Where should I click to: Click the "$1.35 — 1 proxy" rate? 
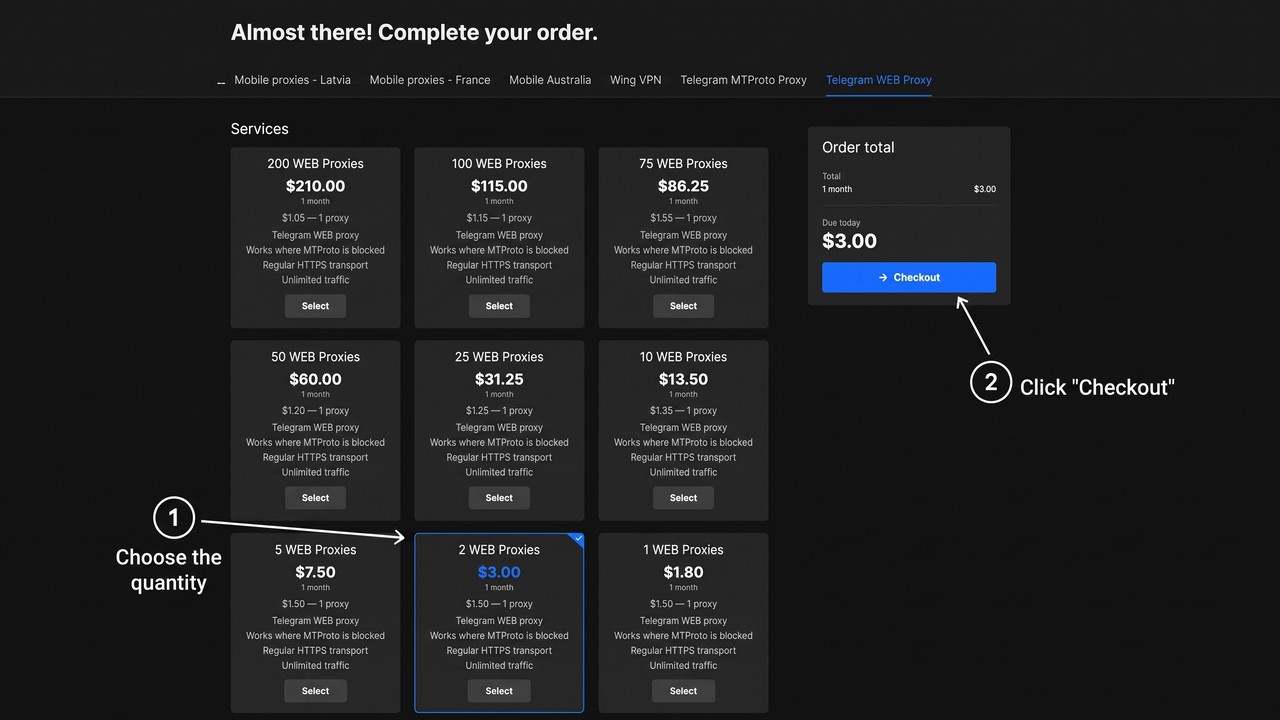point(683,411)
